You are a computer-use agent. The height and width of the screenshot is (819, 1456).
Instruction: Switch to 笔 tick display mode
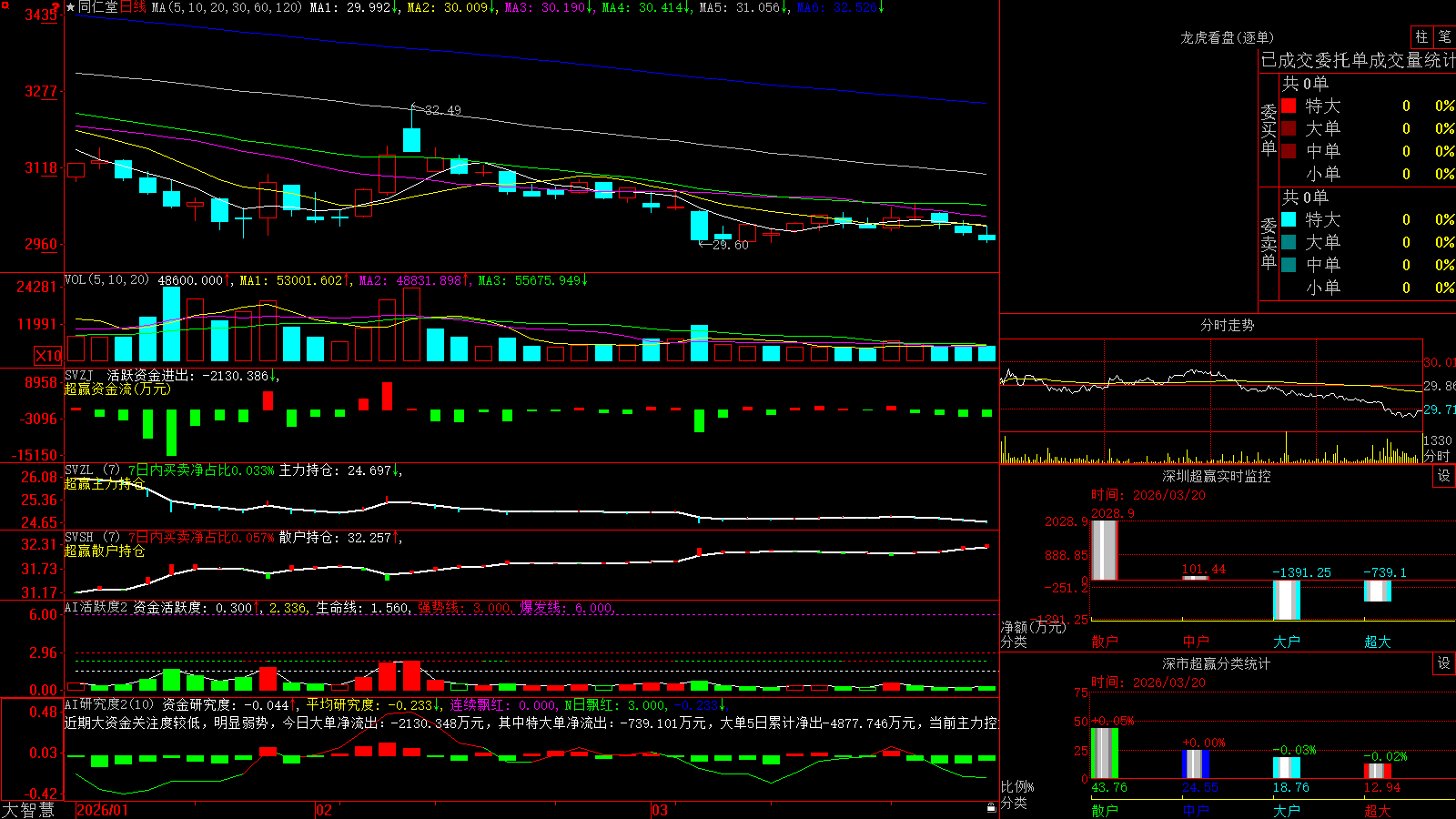point(1444,37)
